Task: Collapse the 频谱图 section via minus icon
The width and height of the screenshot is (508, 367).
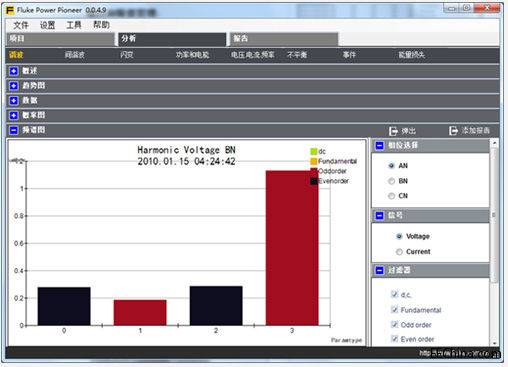Action: pos(14,130)
